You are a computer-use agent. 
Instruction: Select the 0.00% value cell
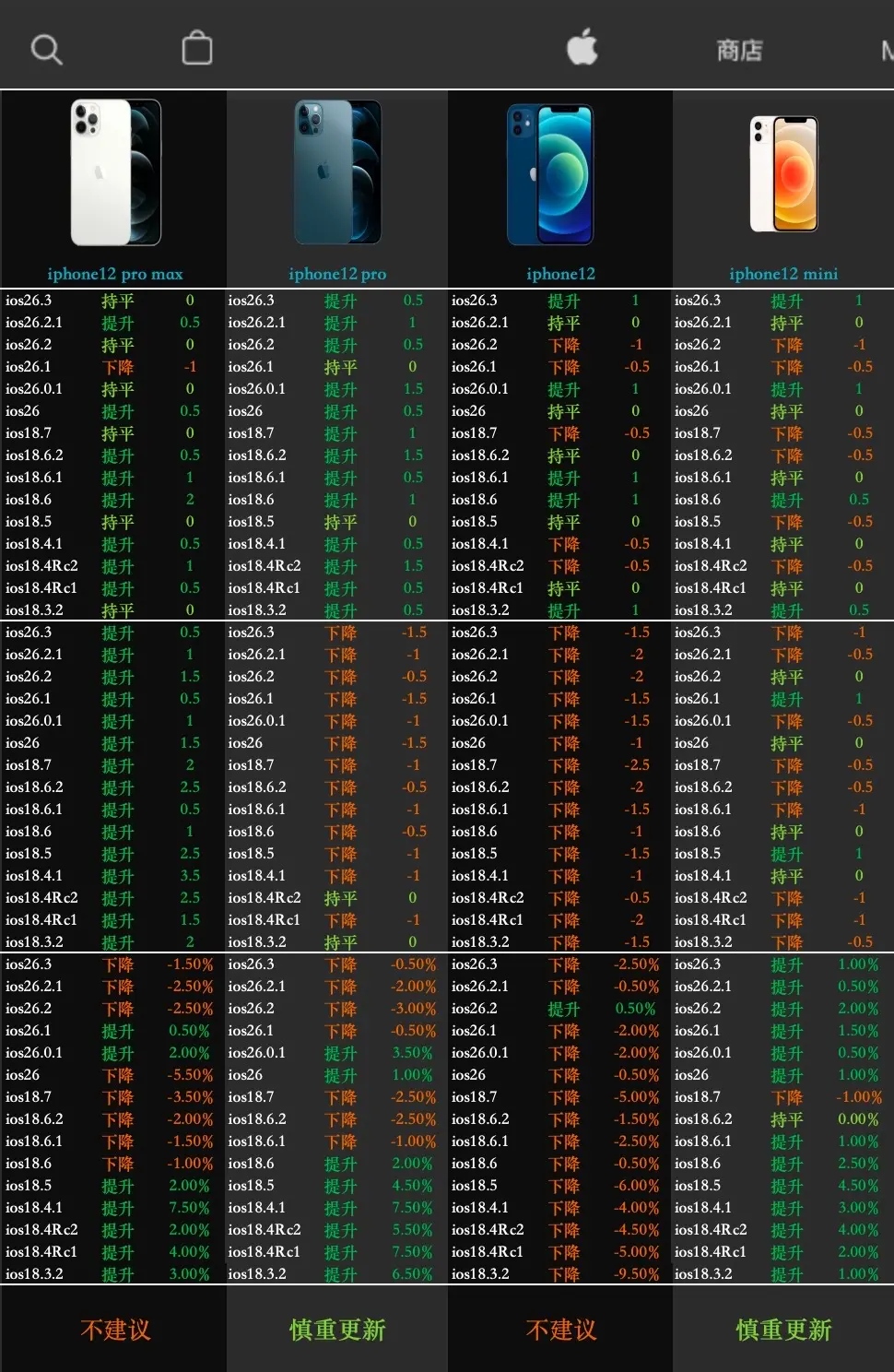click(858, 1119)
